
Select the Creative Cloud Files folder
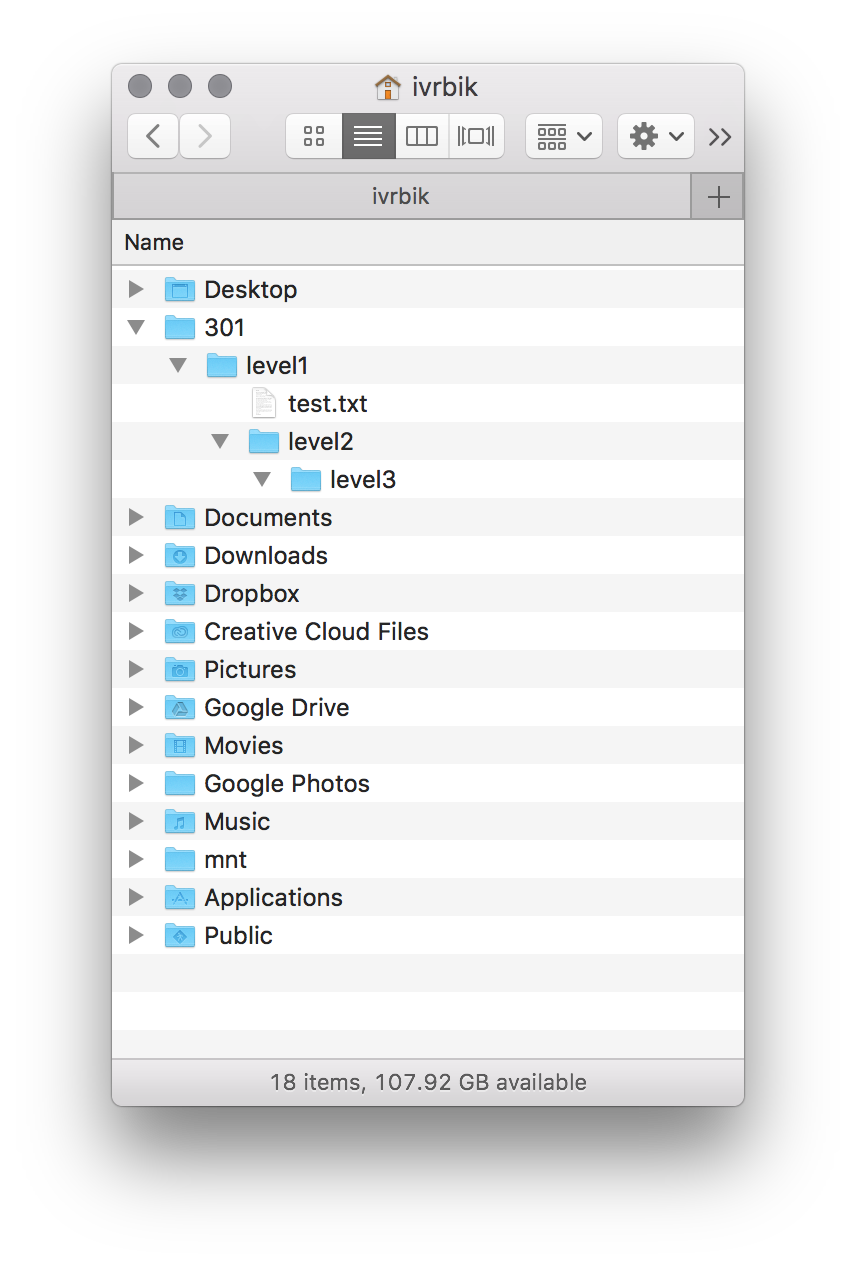[x=316, y=632]
